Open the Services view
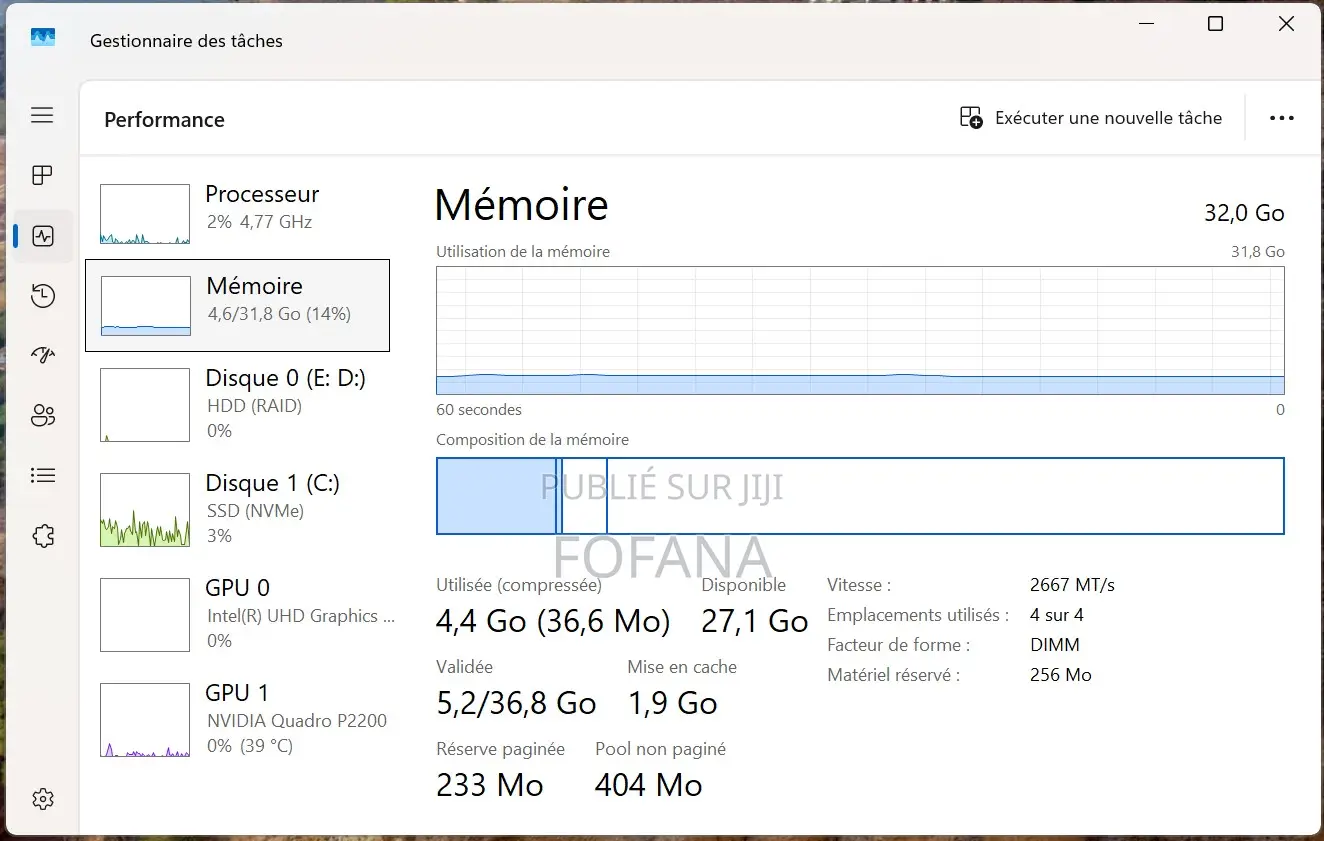This screenshot has height=841, width=1324. click(42, 535)
